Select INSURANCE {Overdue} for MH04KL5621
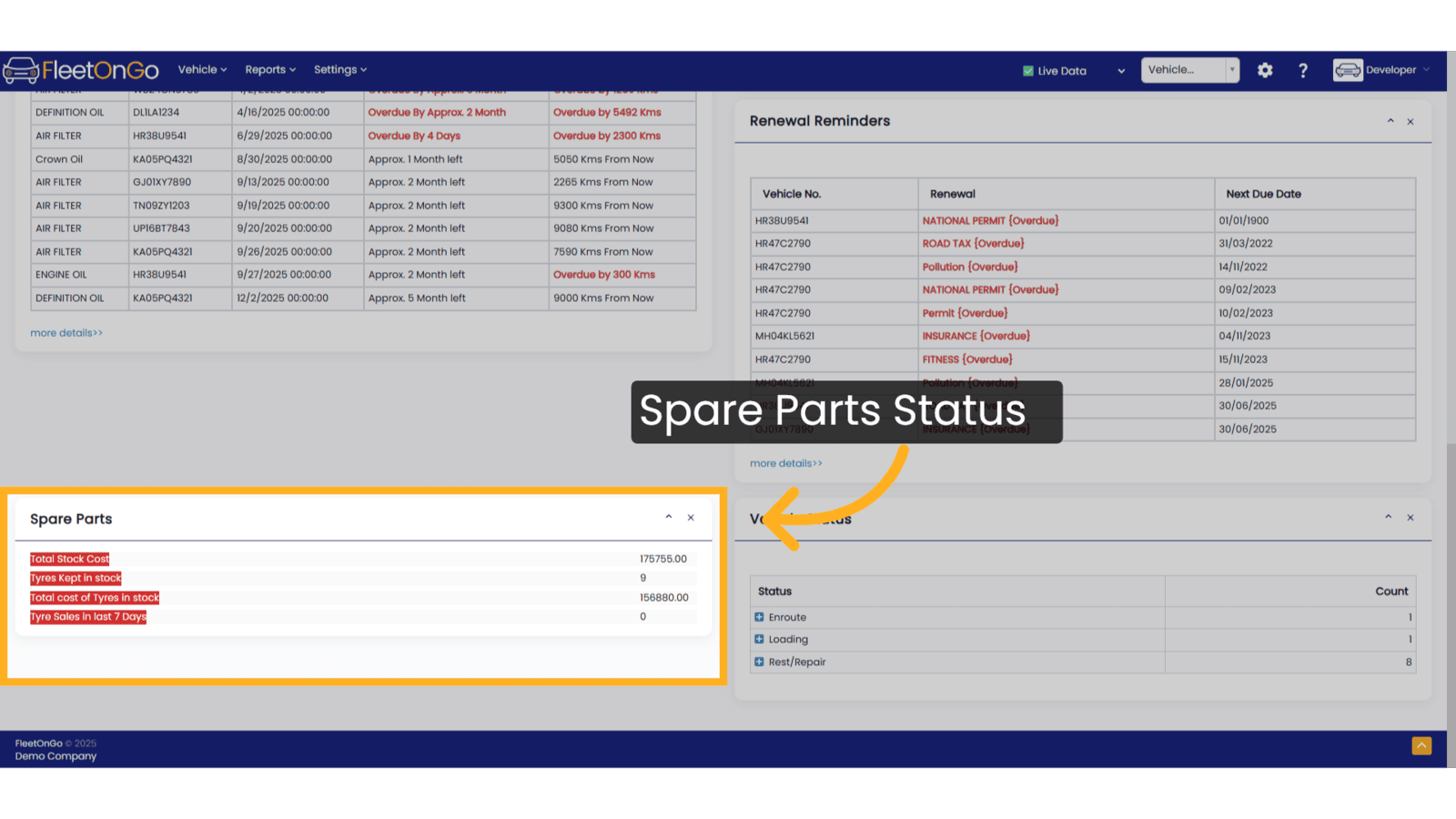The width and height of the screenshot is (1456, 819). [976, 336]
